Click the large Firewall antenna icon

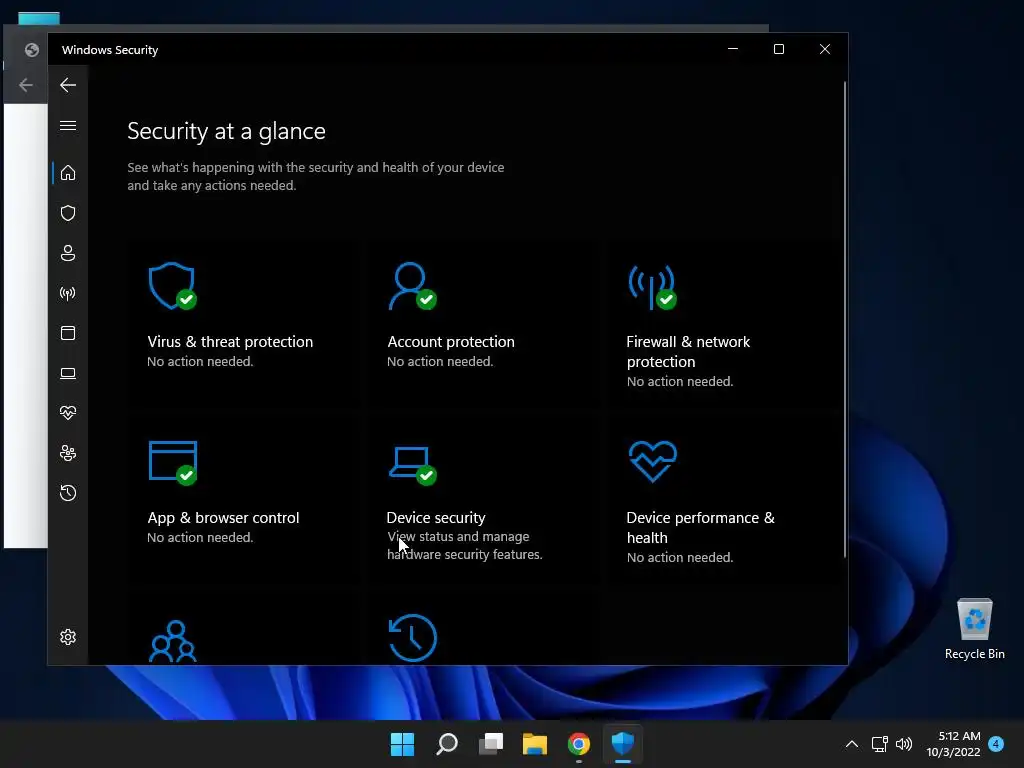[x=652, y=287]
